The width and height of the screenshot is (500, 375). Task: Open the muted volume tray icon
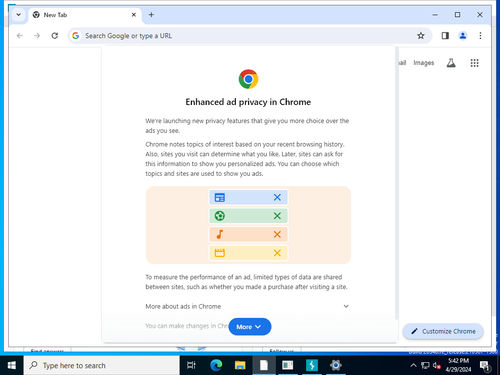click(x=437, y=366)
